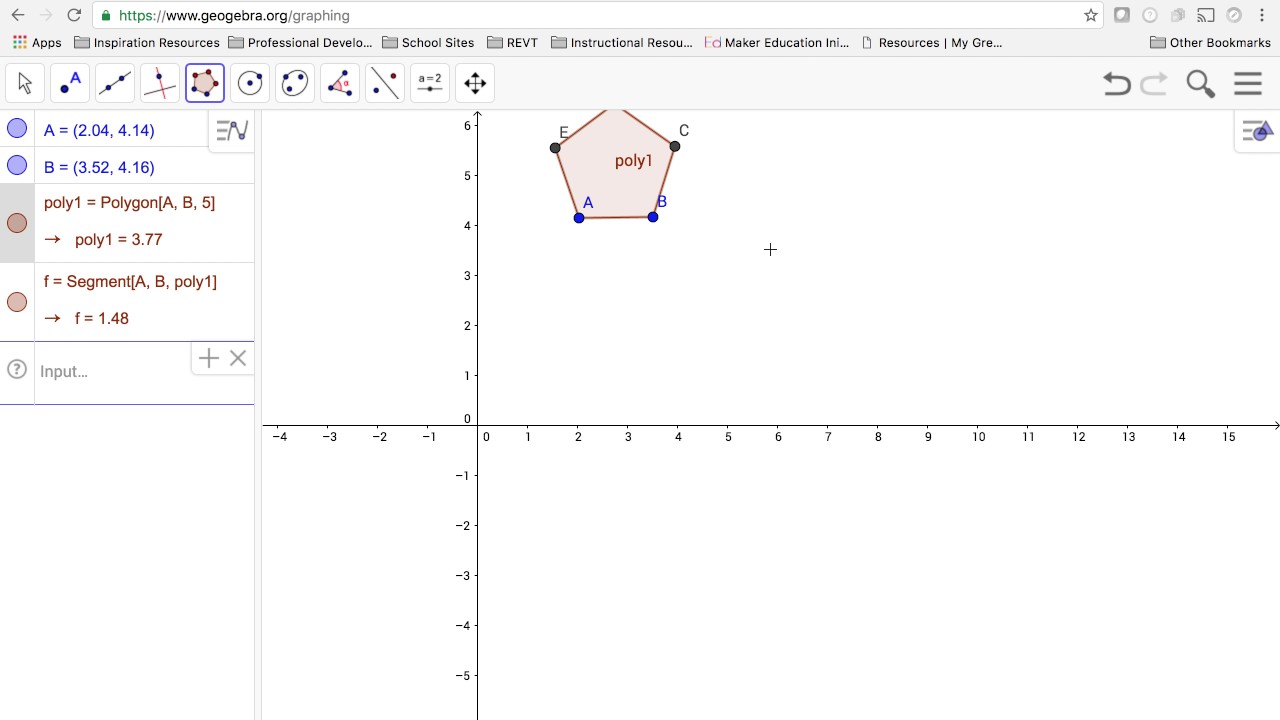Open input help question mark
This screenshot has width=1280, height=720.
pyautogui.click(x=17, y=370)
